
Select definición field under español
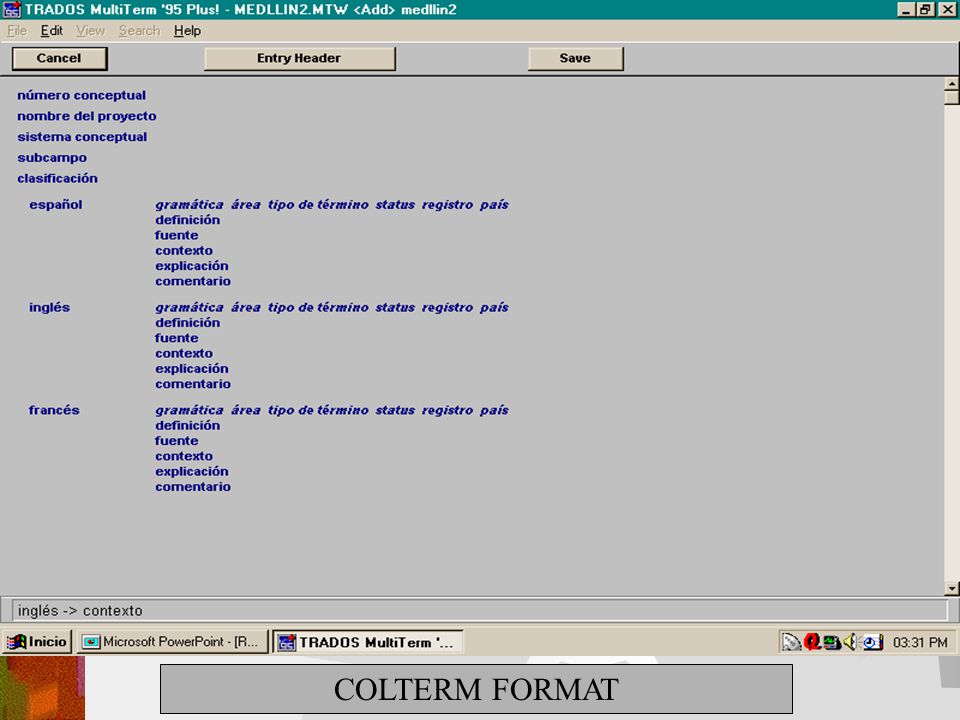coord(187,220)
